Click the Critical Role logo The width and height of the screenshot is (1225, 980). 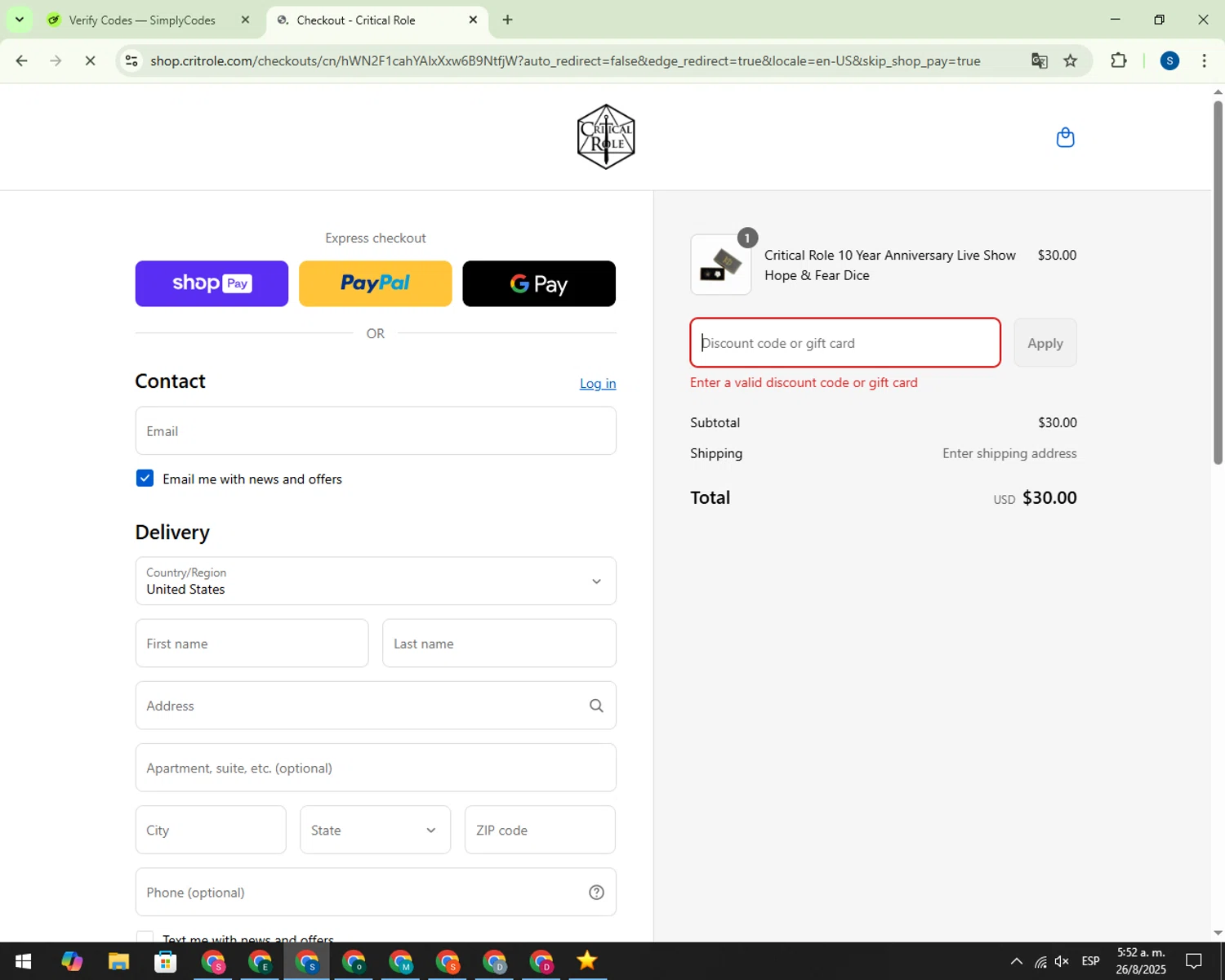point(606,137)
